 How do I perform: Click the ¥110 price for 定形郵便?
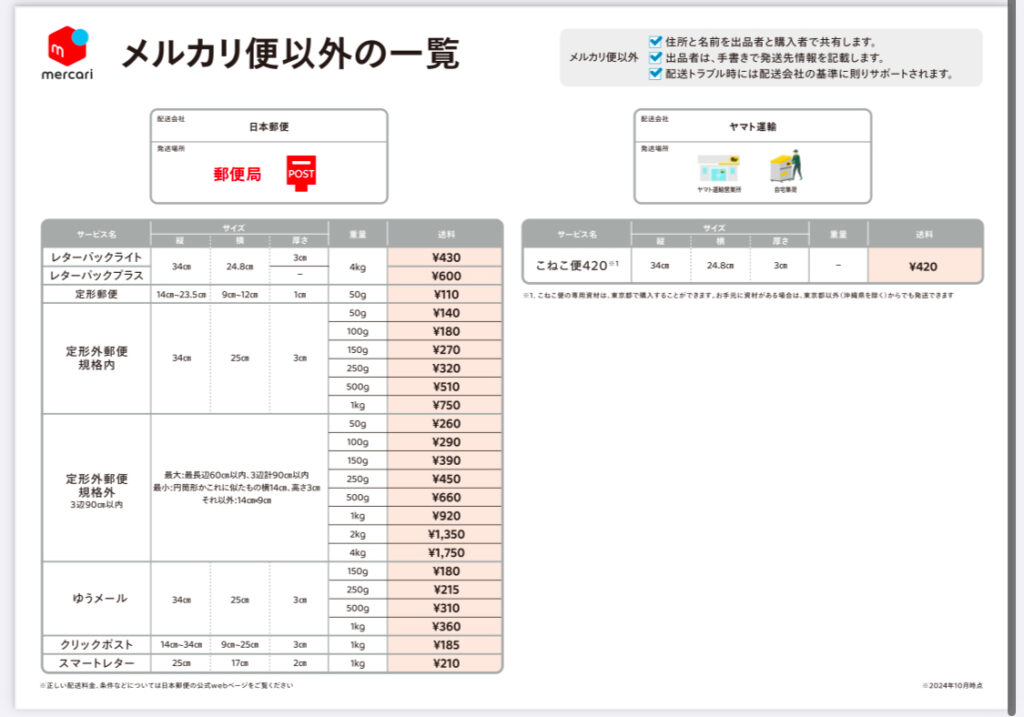(446, 294)
